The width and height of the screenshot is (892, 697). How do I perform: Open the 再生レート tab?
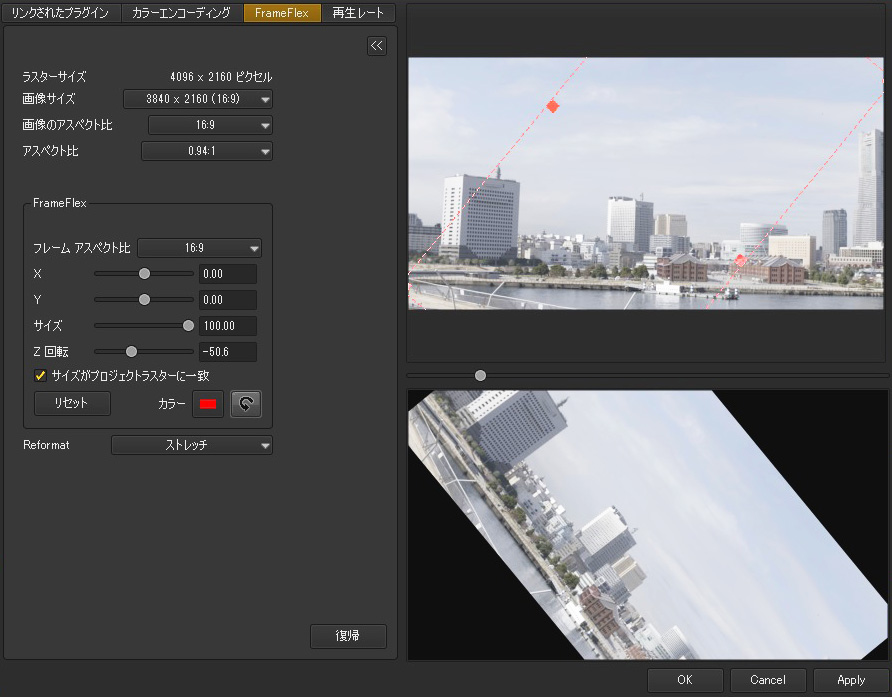(x=358, y=13)
